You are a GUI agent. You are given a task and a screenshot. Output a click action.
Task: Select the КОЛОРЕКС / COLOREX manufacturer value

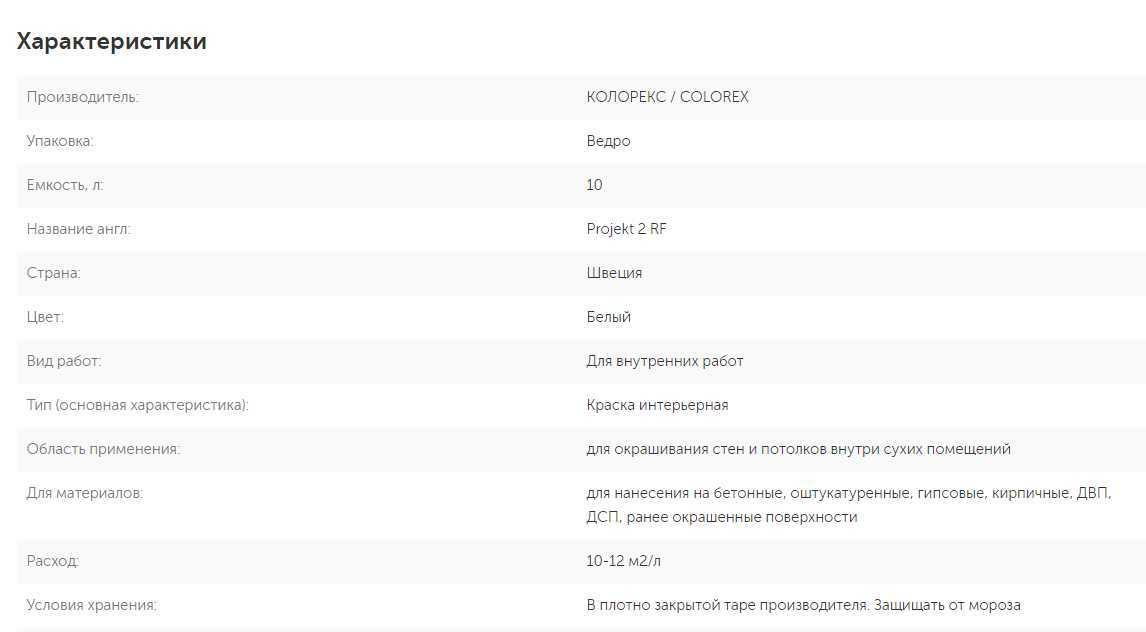coord(667,97)
